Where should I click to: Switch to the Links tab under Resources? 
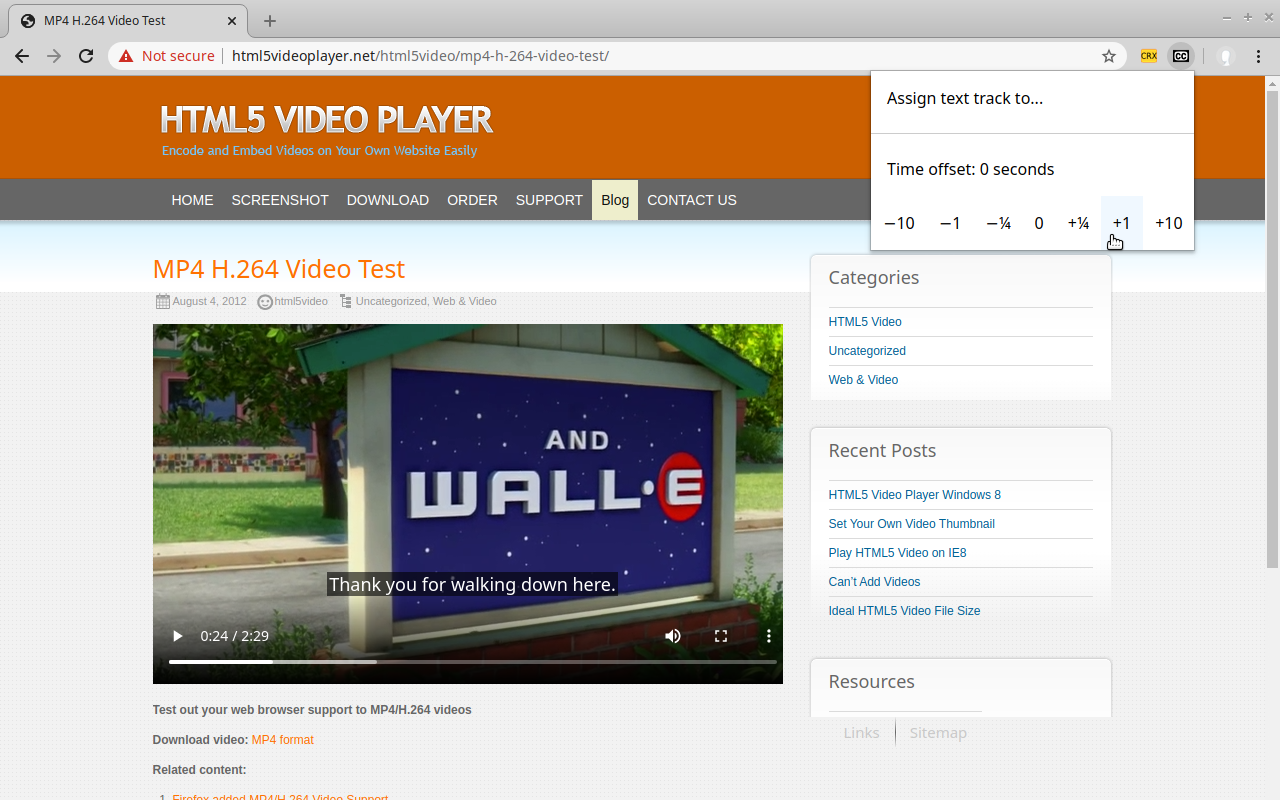pyautogui.click(x=861, y=733)
